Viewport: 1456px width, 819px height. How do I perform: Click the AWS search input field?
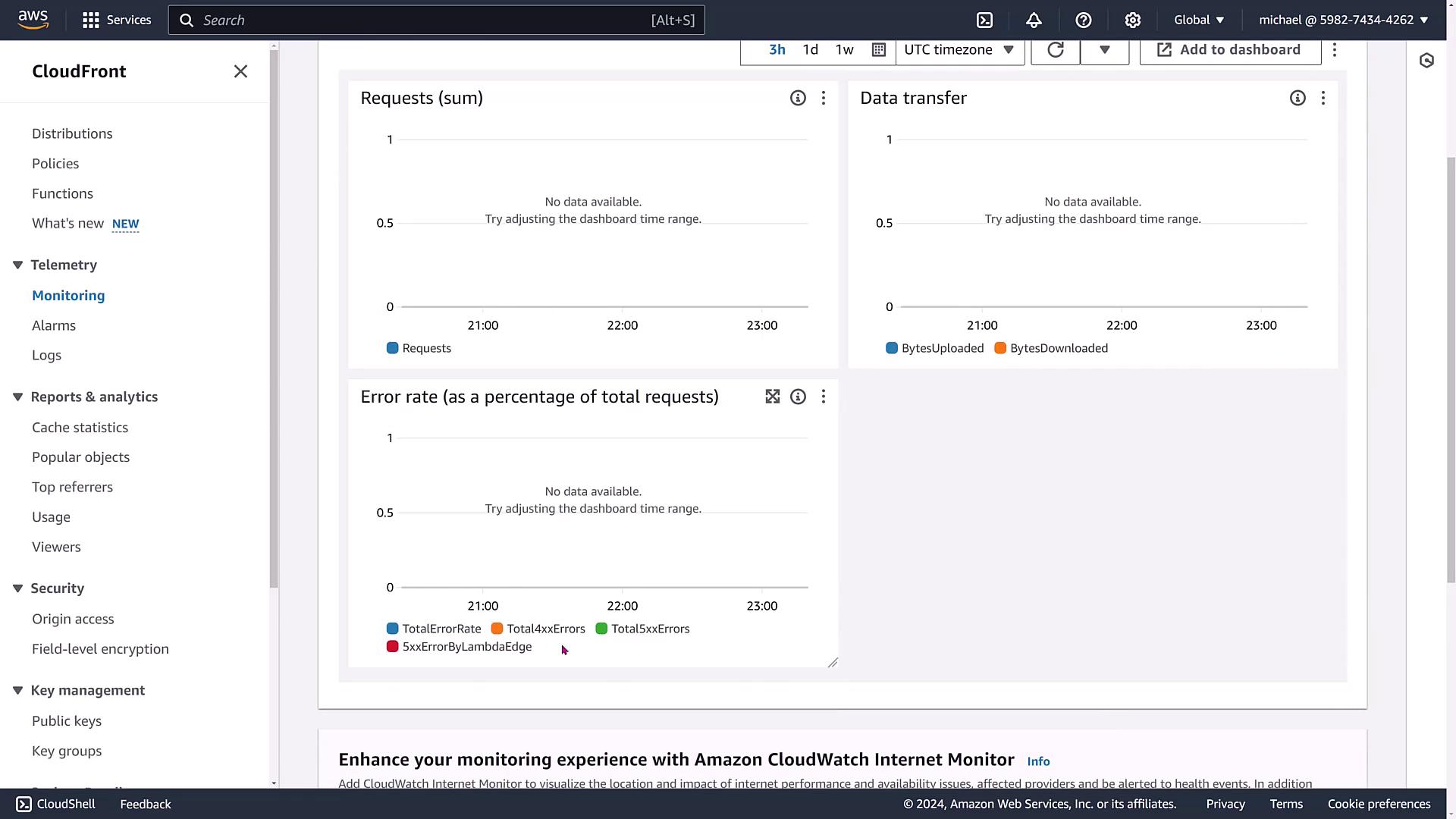click(436, 20)
